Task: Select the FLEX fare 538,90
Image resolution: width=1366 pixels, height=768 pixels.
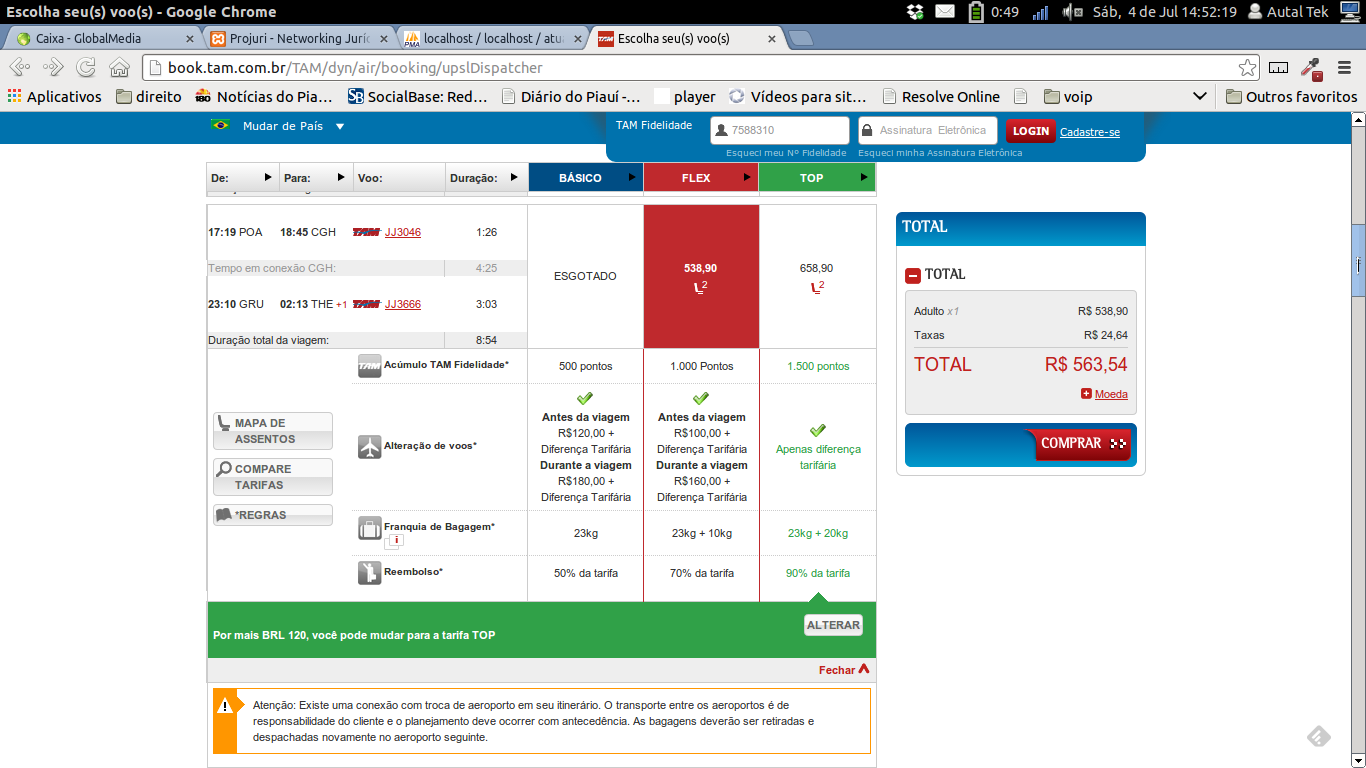Action: [700, 276]
